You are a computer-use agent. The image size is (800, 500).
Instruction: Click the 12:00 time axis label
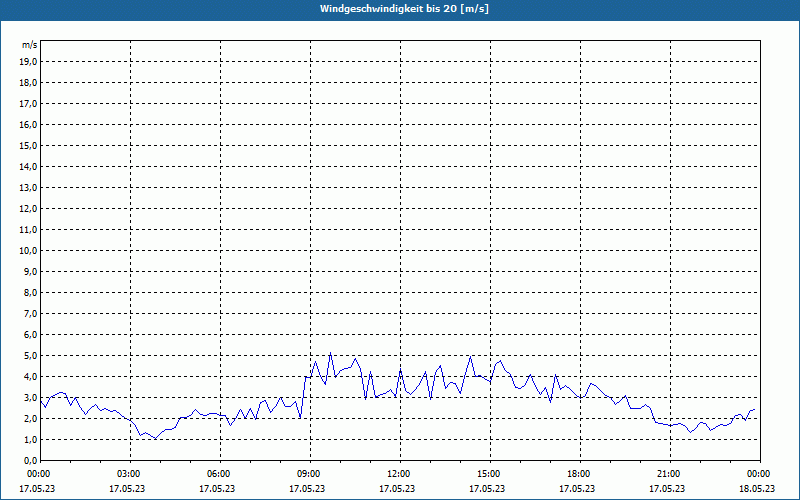tap(400, 474)
